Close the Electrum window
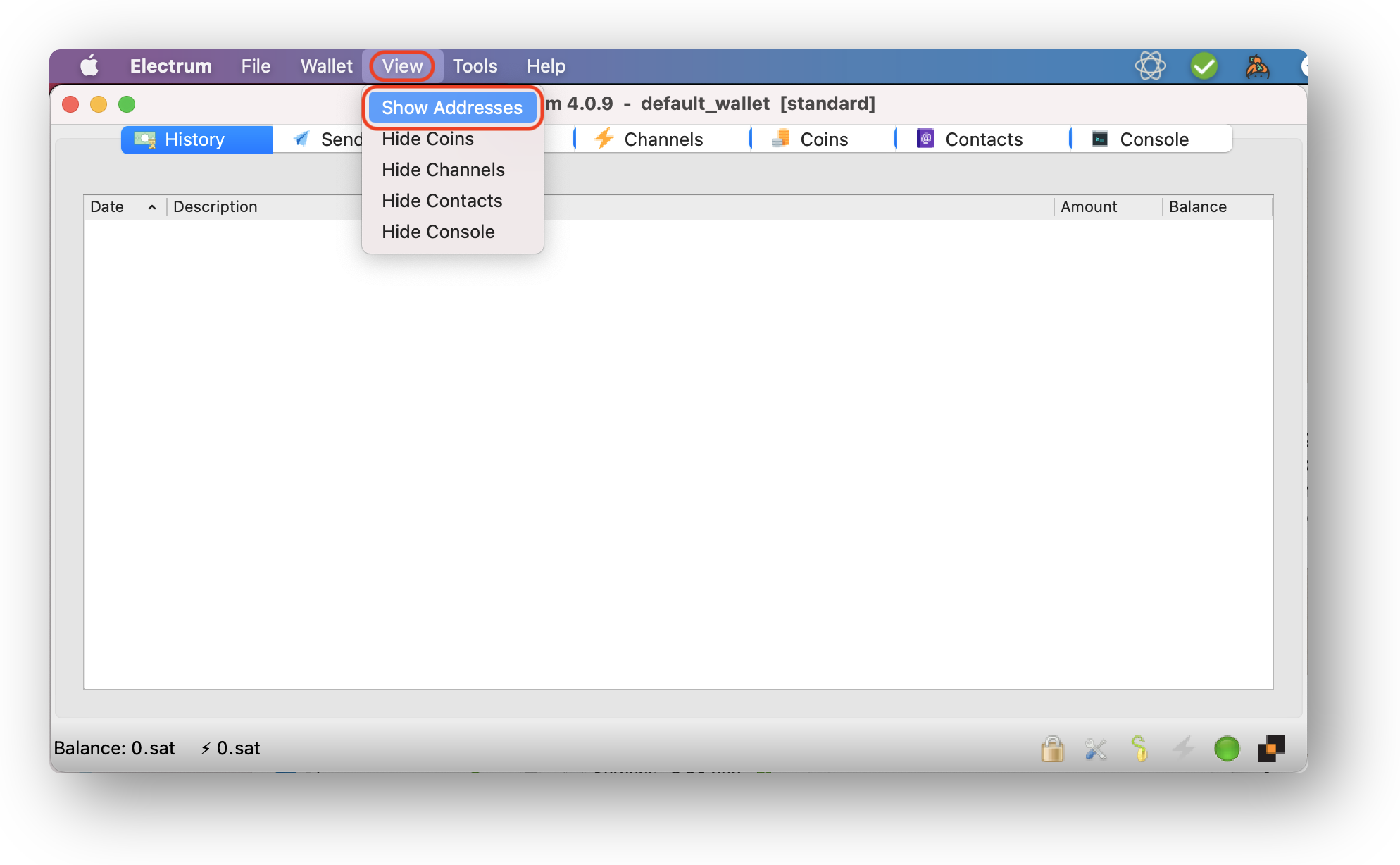This screenshot has height=865, width=1400. tap(70, 104)
